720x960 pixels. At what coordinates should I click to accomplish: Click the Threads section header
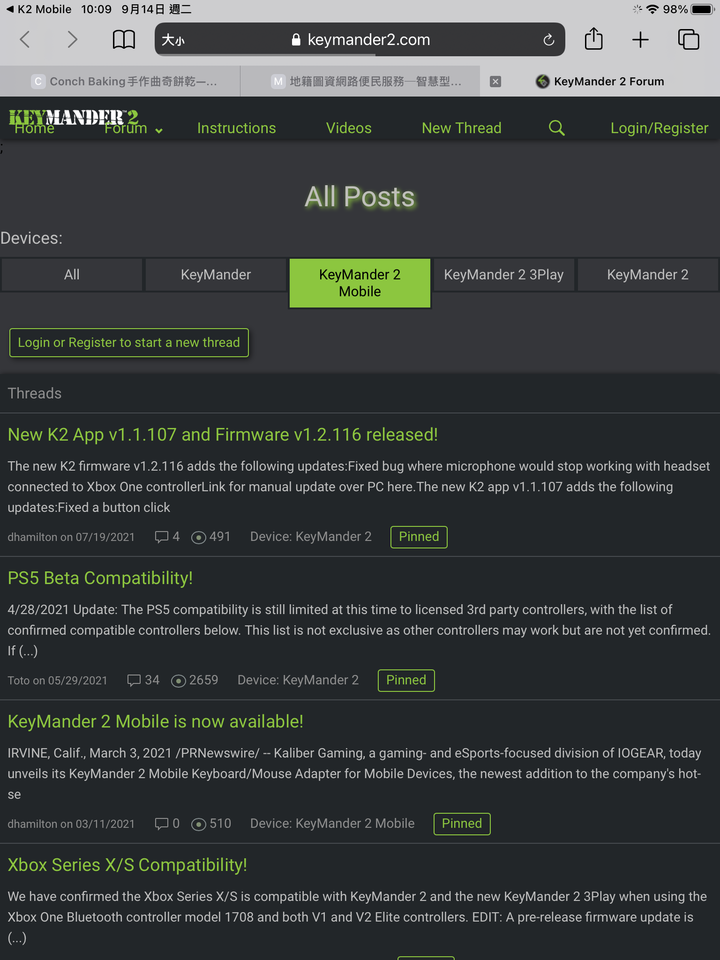coord(35,393)
